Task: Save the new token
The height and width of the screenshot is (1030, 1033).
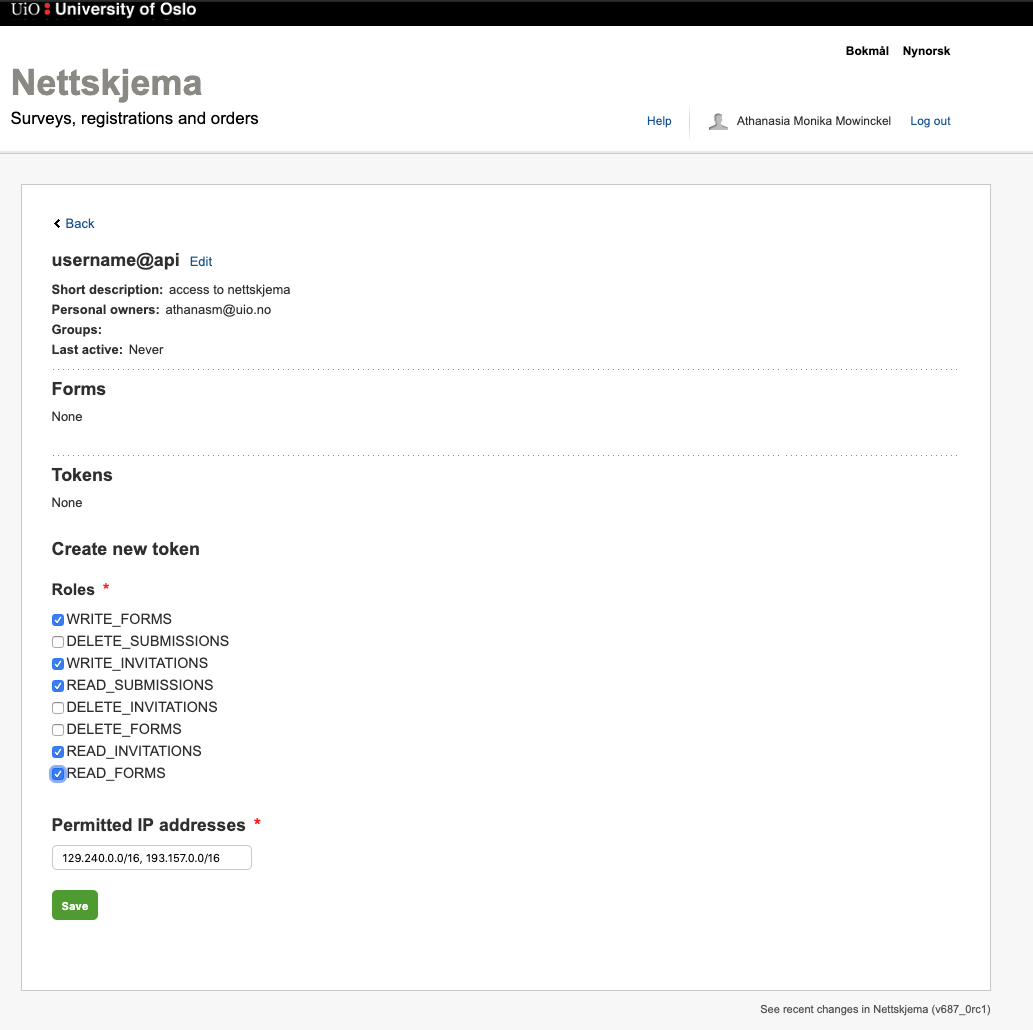Action: pyautogui.click(x=75, y=905)
